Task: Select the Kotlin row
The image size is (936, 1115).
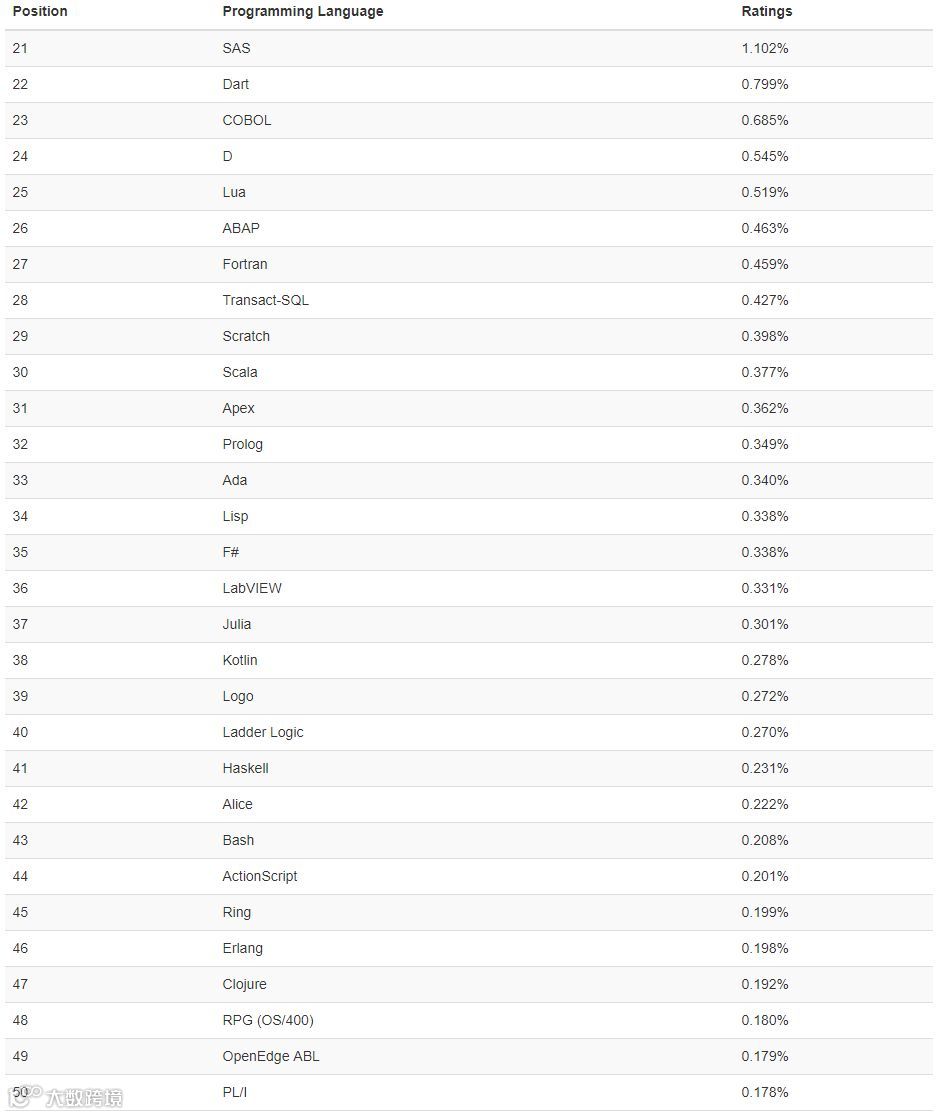Action: pos(468,660)
